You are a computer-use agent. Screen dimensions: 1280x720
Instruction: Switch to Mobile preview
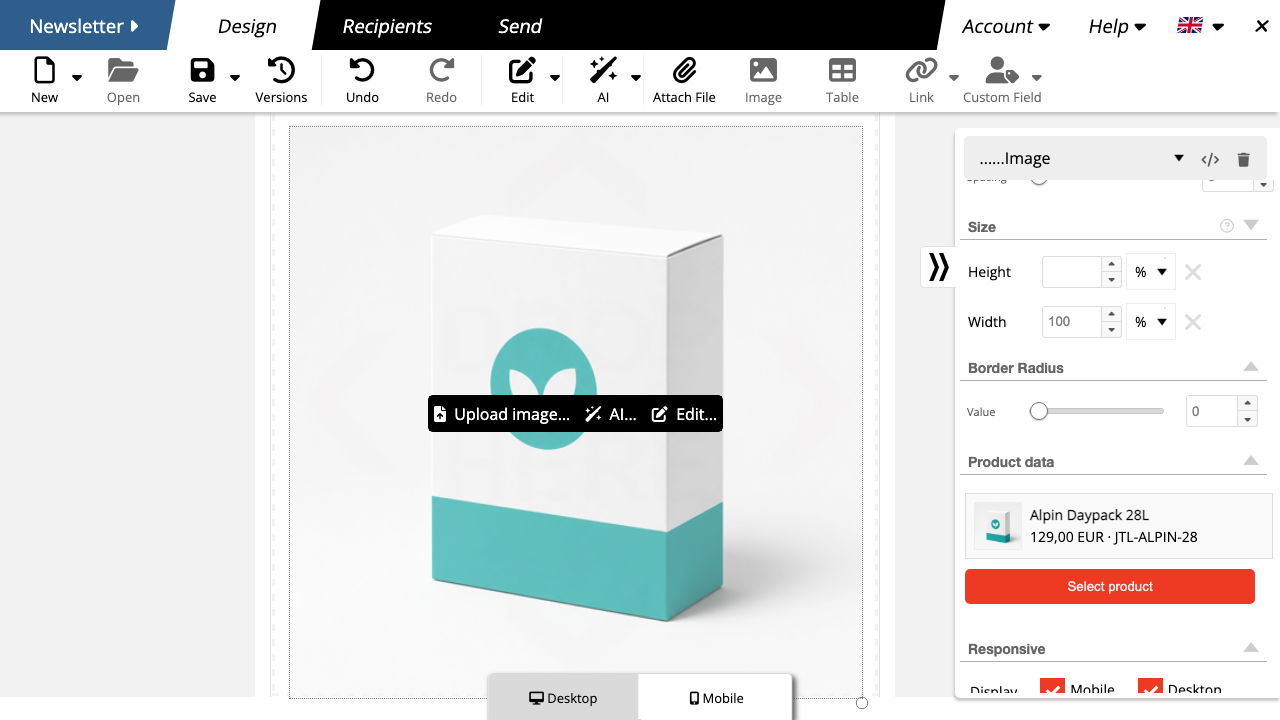click(716, 698)
